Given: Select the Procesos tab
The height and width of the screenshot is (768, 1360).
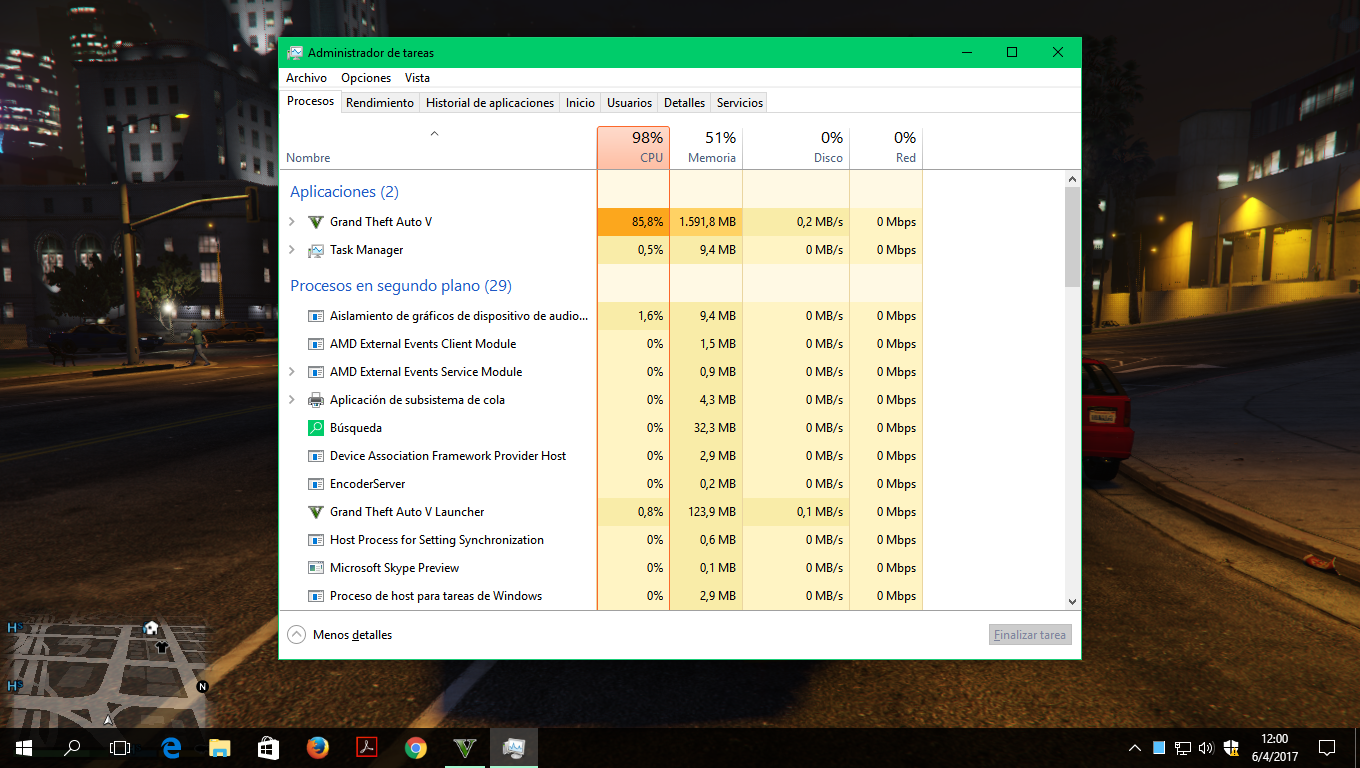Looking at the screenshot, I should click(310, 101).
